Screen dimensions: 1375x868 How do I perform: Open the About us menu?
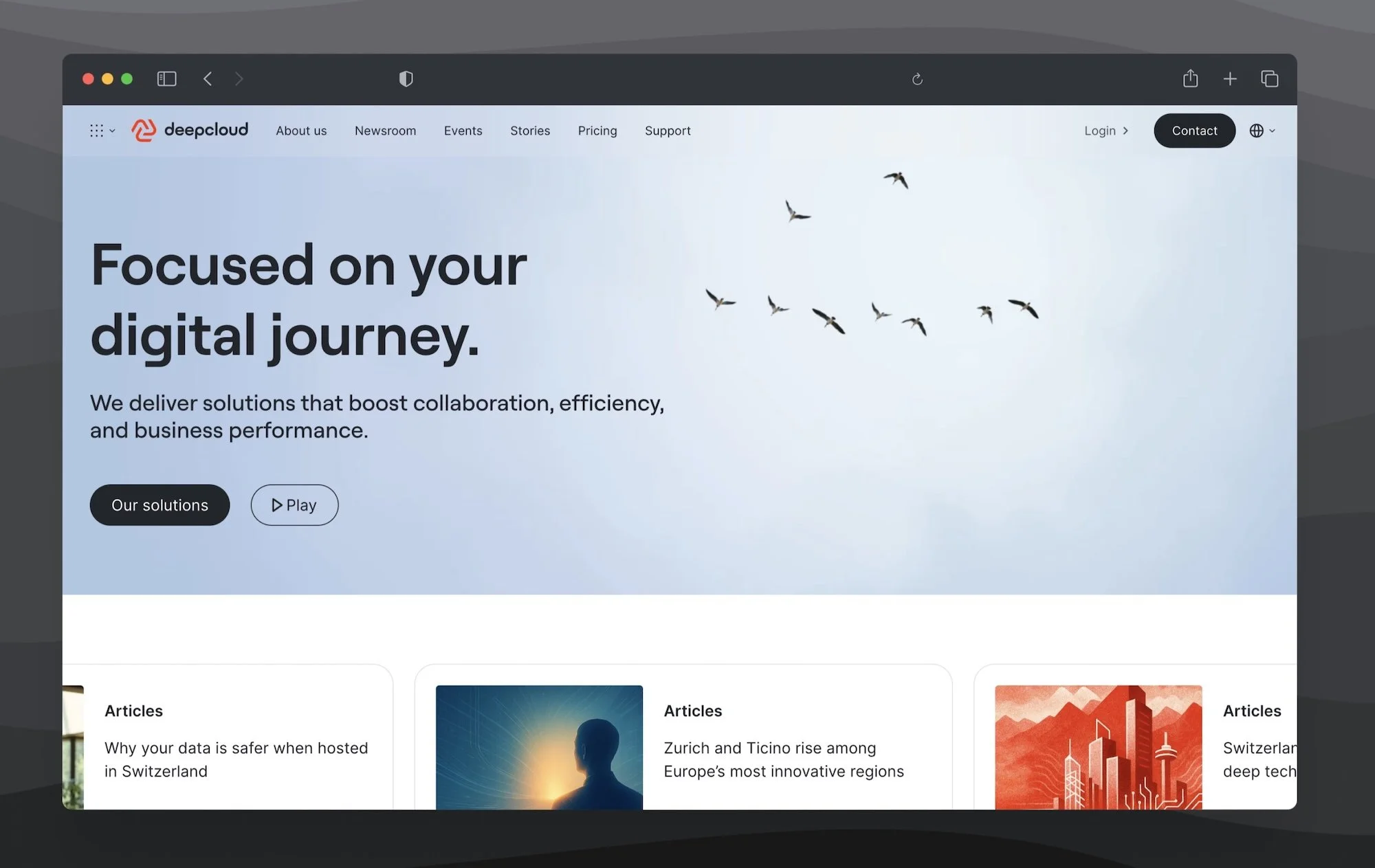coord(301,131)
